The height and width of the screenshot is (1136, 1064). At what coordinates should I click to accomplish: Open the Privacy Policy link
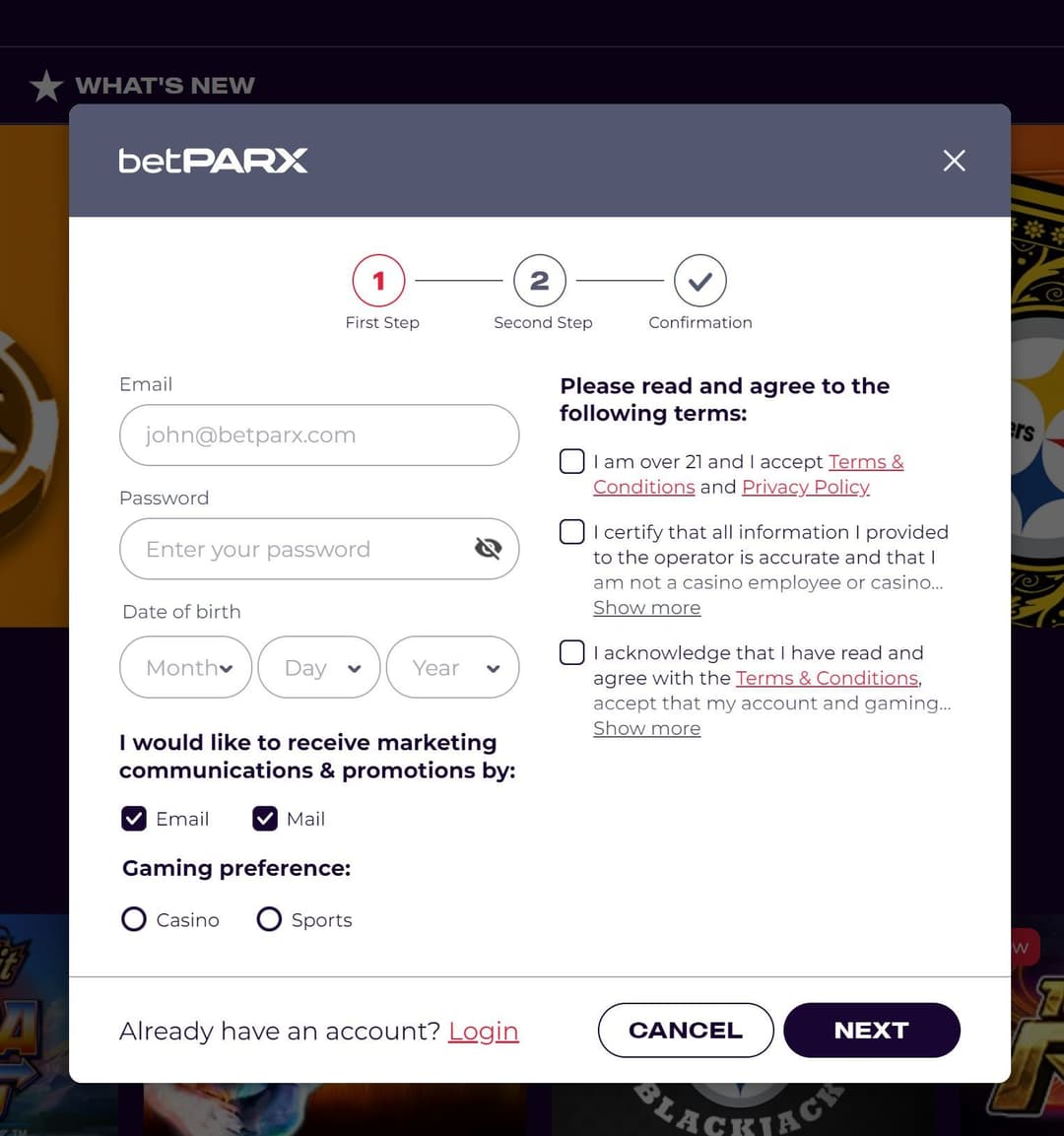click(x=805, y=487)
